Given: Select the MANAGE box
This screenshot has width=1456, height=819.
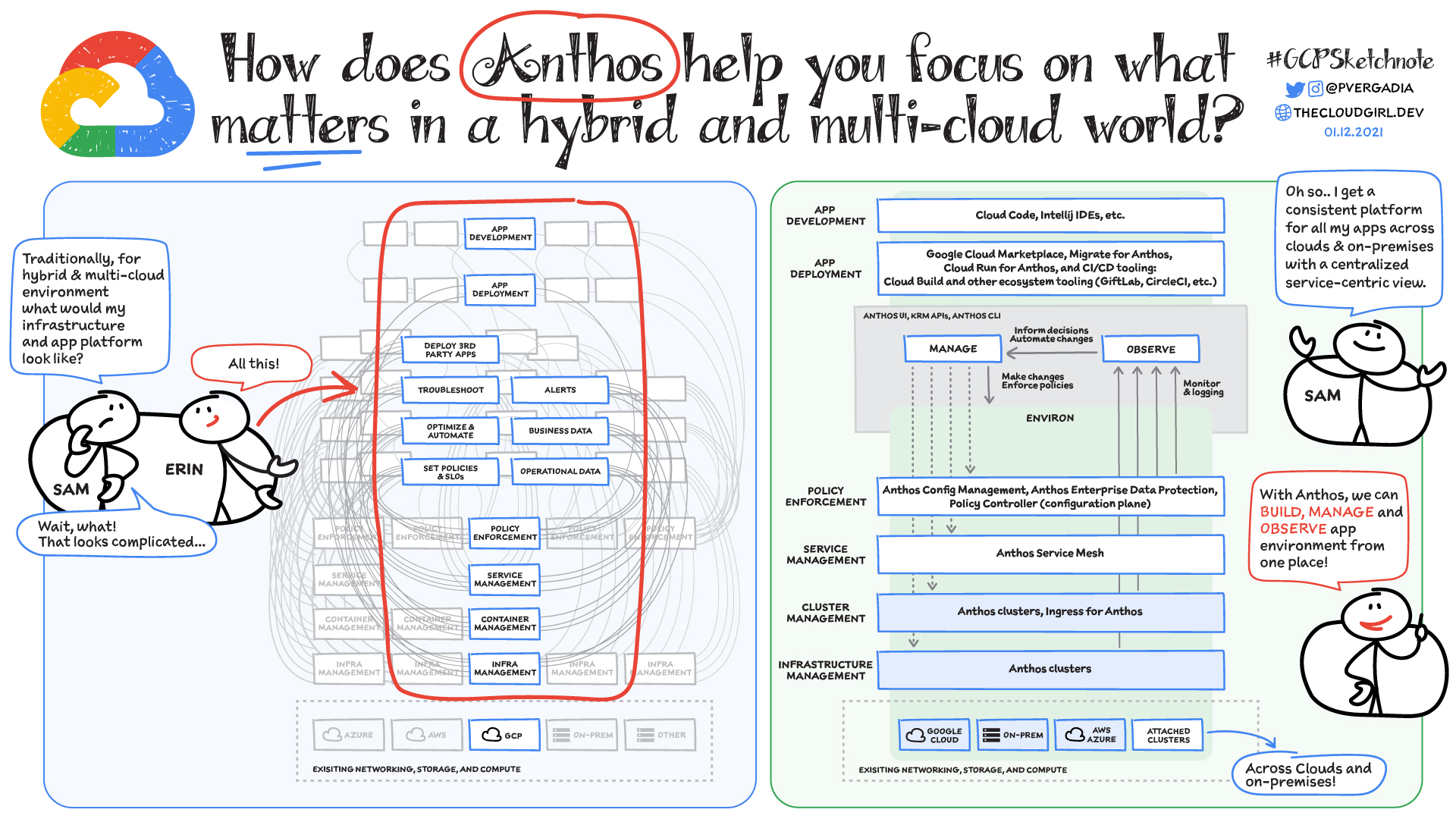Looking at the screenshot, I should pos(952,349).
